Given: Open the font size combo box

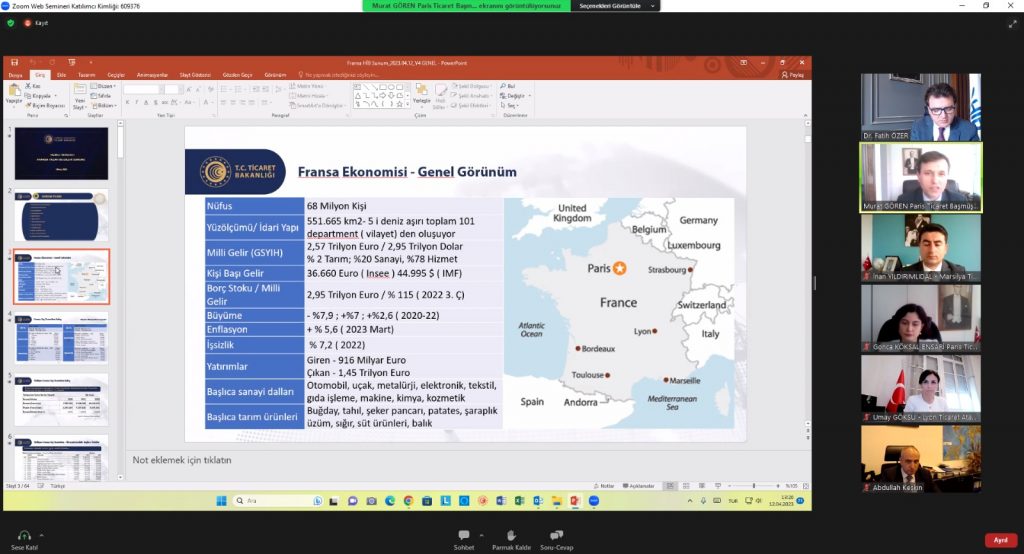Looking at the screenshot, I should 172,90.
